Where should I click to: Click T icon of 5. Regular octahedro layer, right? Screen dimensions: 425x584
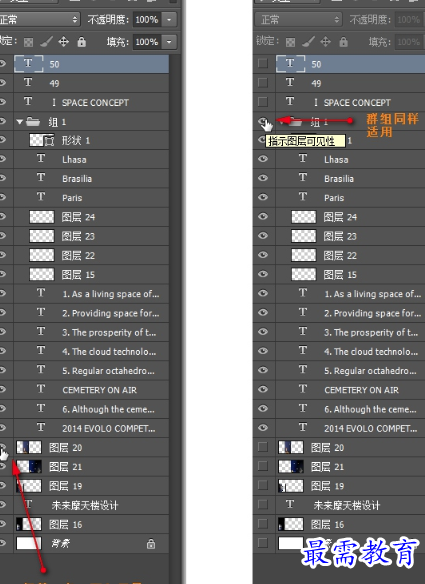click(x=303, y=370)
